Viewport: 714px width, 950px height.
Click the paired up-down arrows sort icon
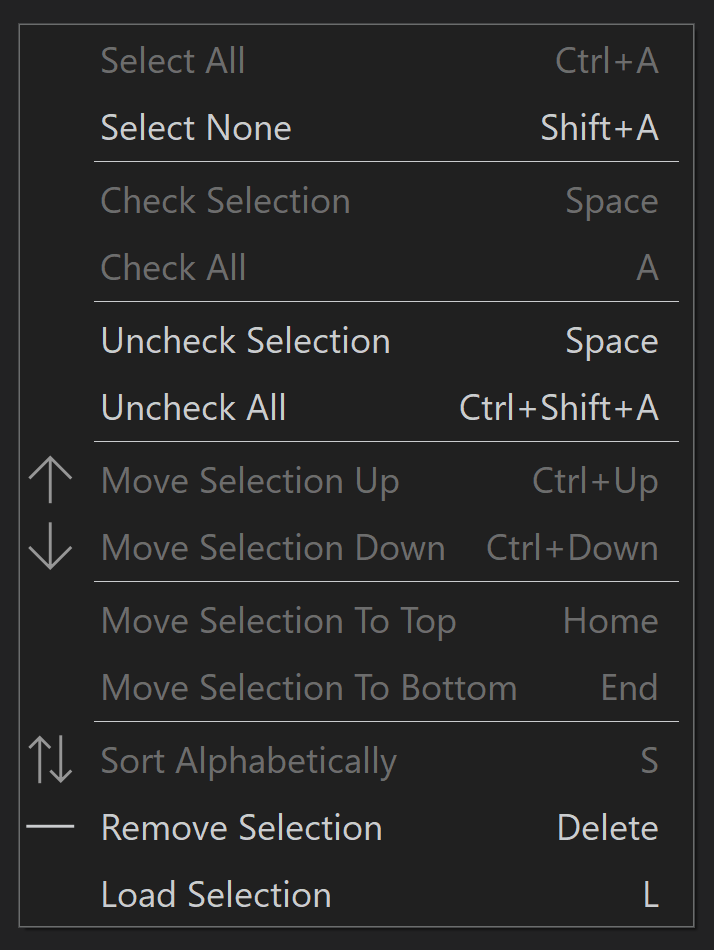click(52, 760)
